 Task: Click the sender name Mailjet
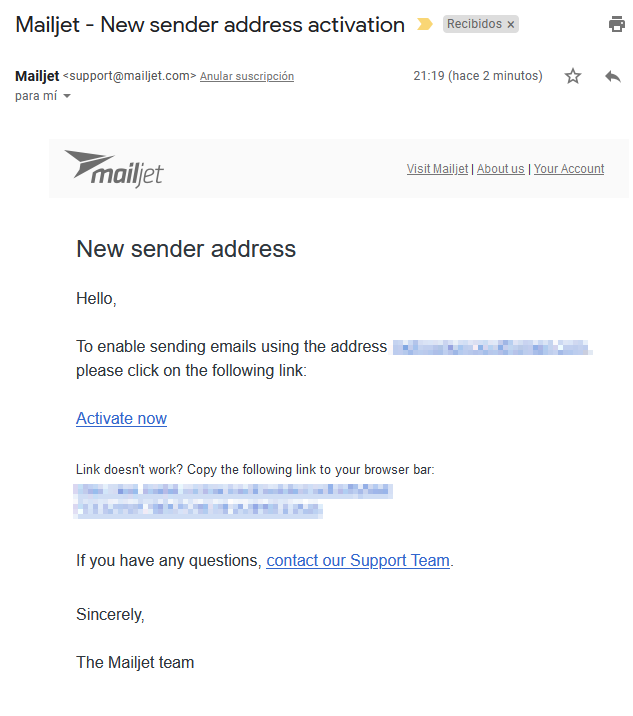[x=37, y=76]
